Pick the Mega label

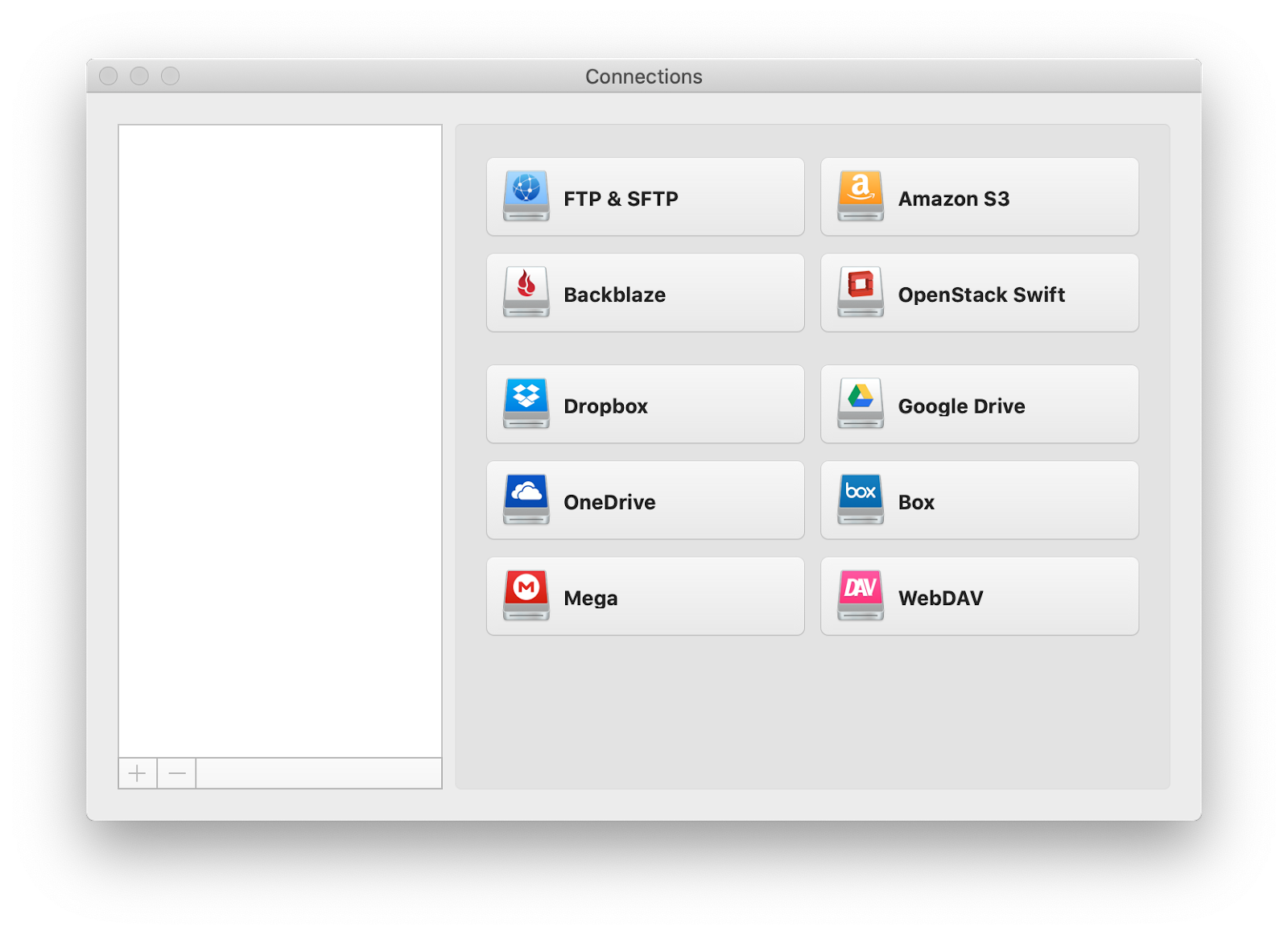click(x=591, y=598)
